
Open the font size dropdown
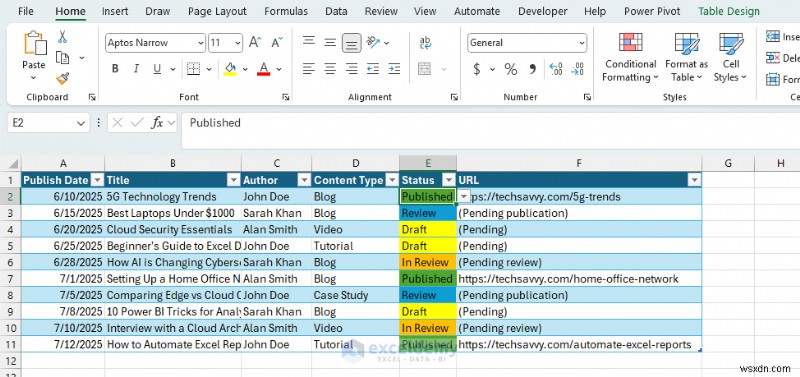pos(237,43)
